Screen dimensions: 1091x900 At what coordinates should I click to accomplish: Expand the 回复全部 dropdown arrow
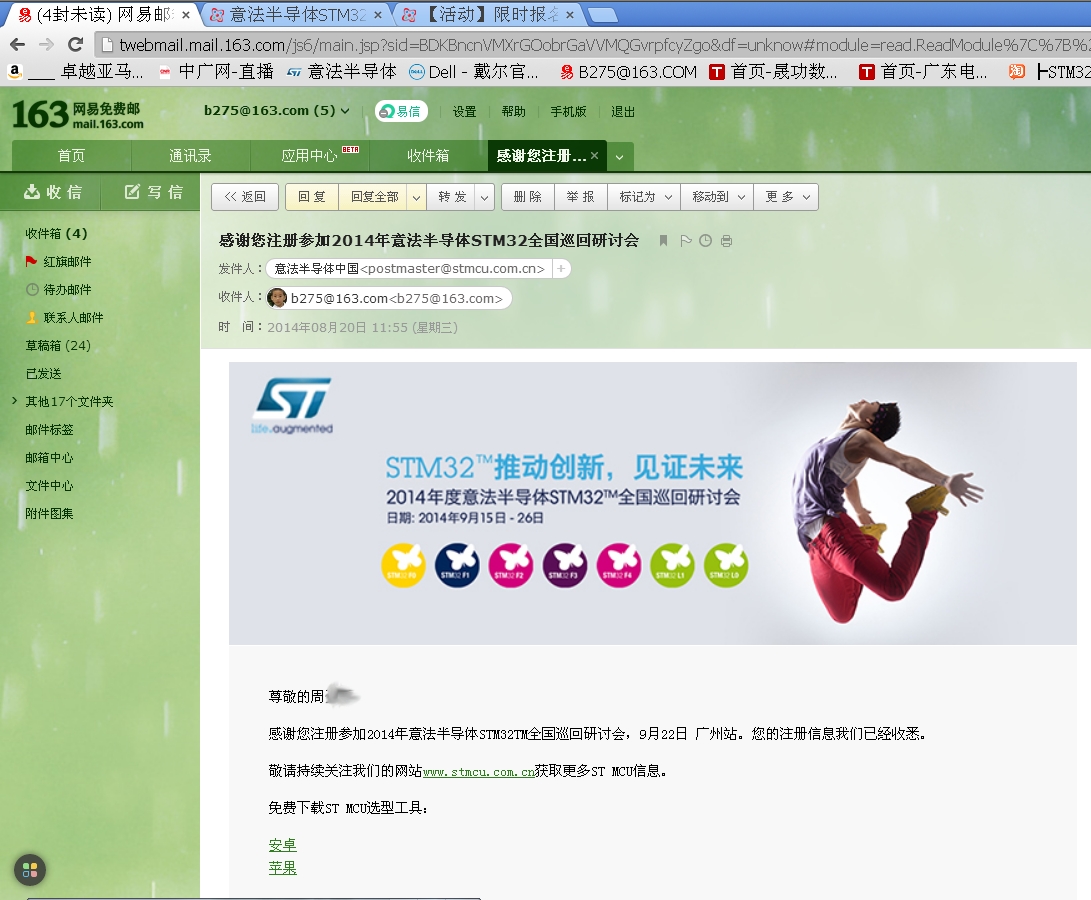[x=416, y=198]
